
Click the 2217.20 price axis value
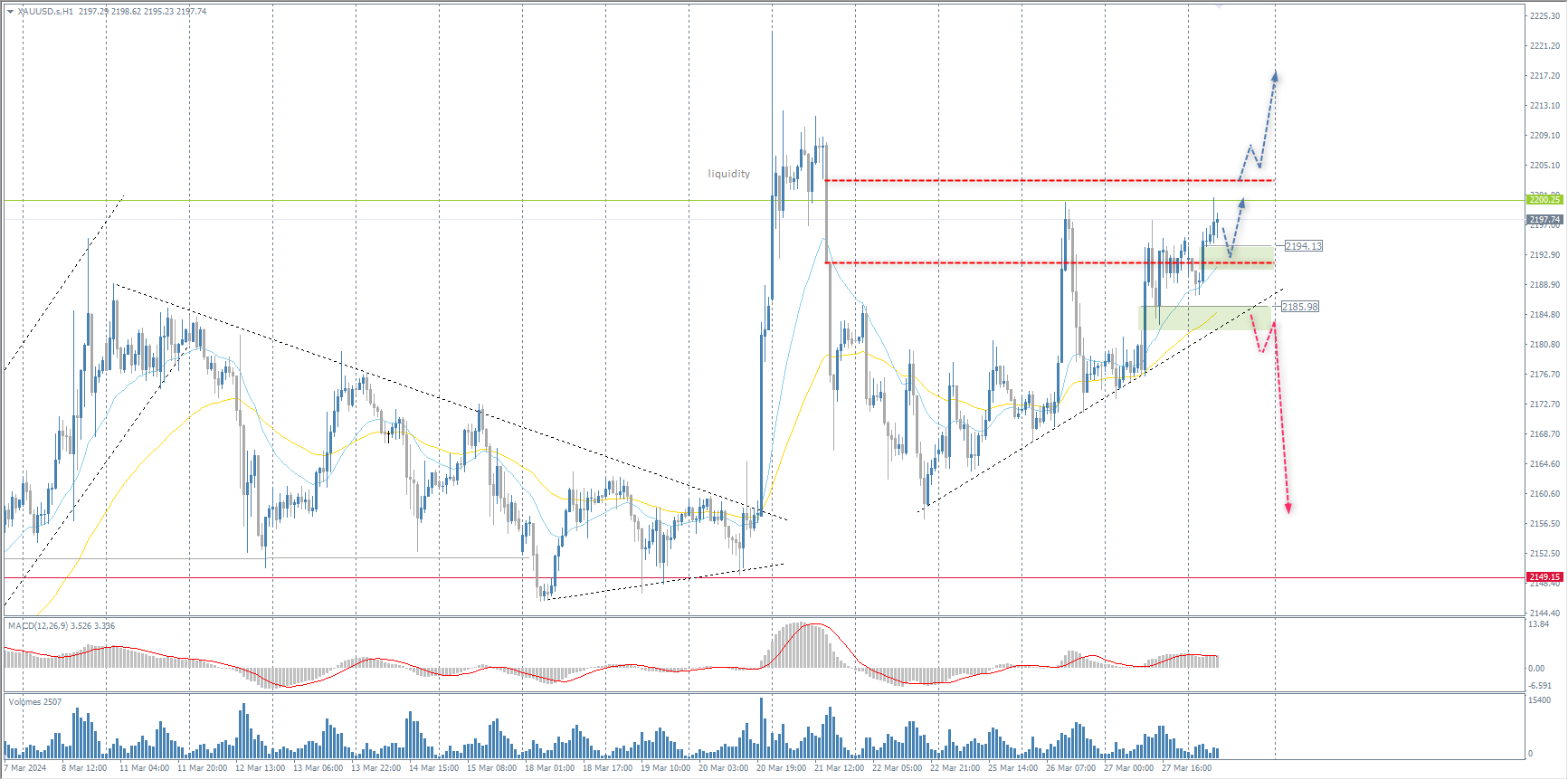click(x=1544, y=76)
